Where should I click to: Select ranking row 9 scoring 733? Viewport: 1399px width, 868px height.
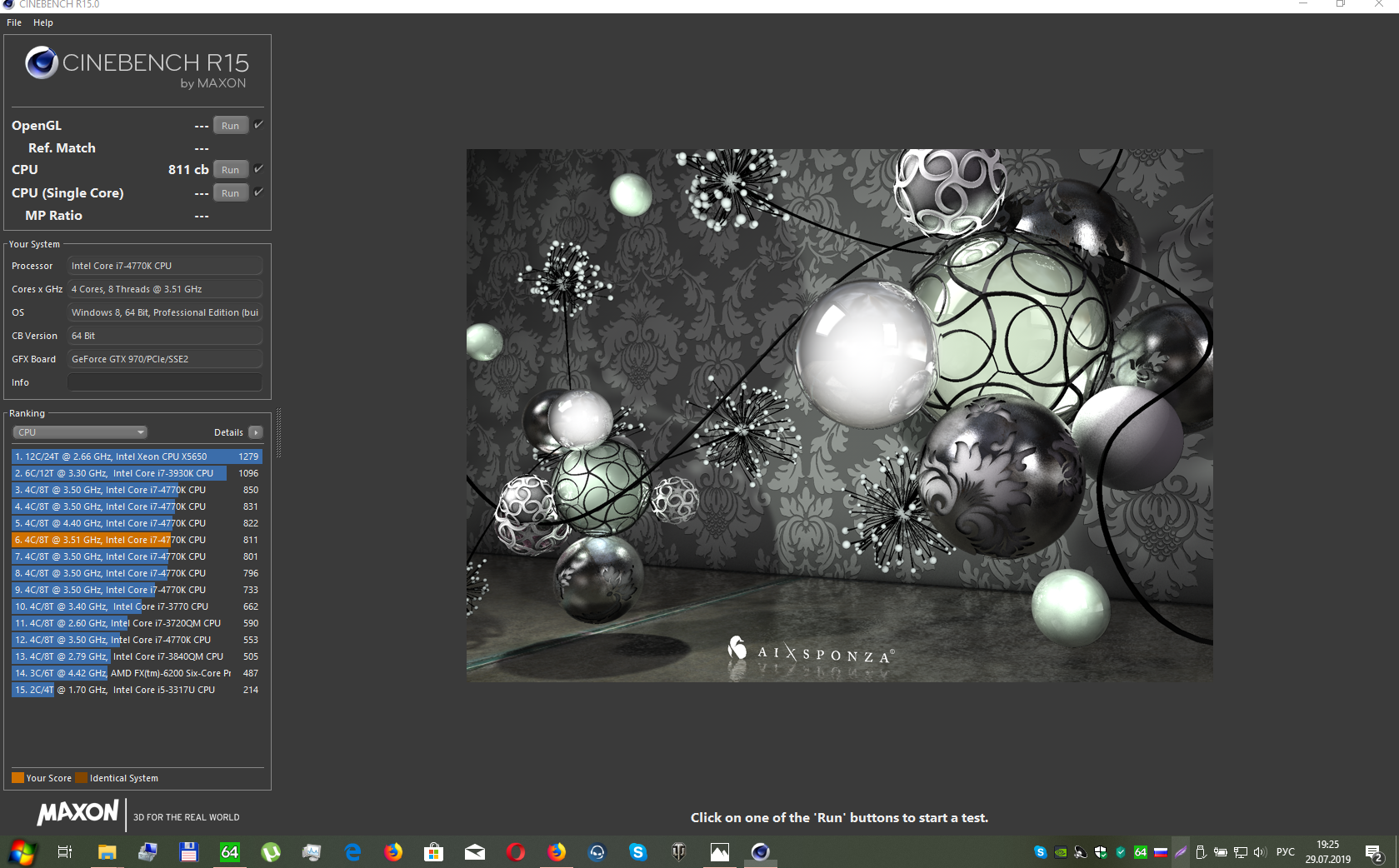pyautogui.click(x=137, y=590)
